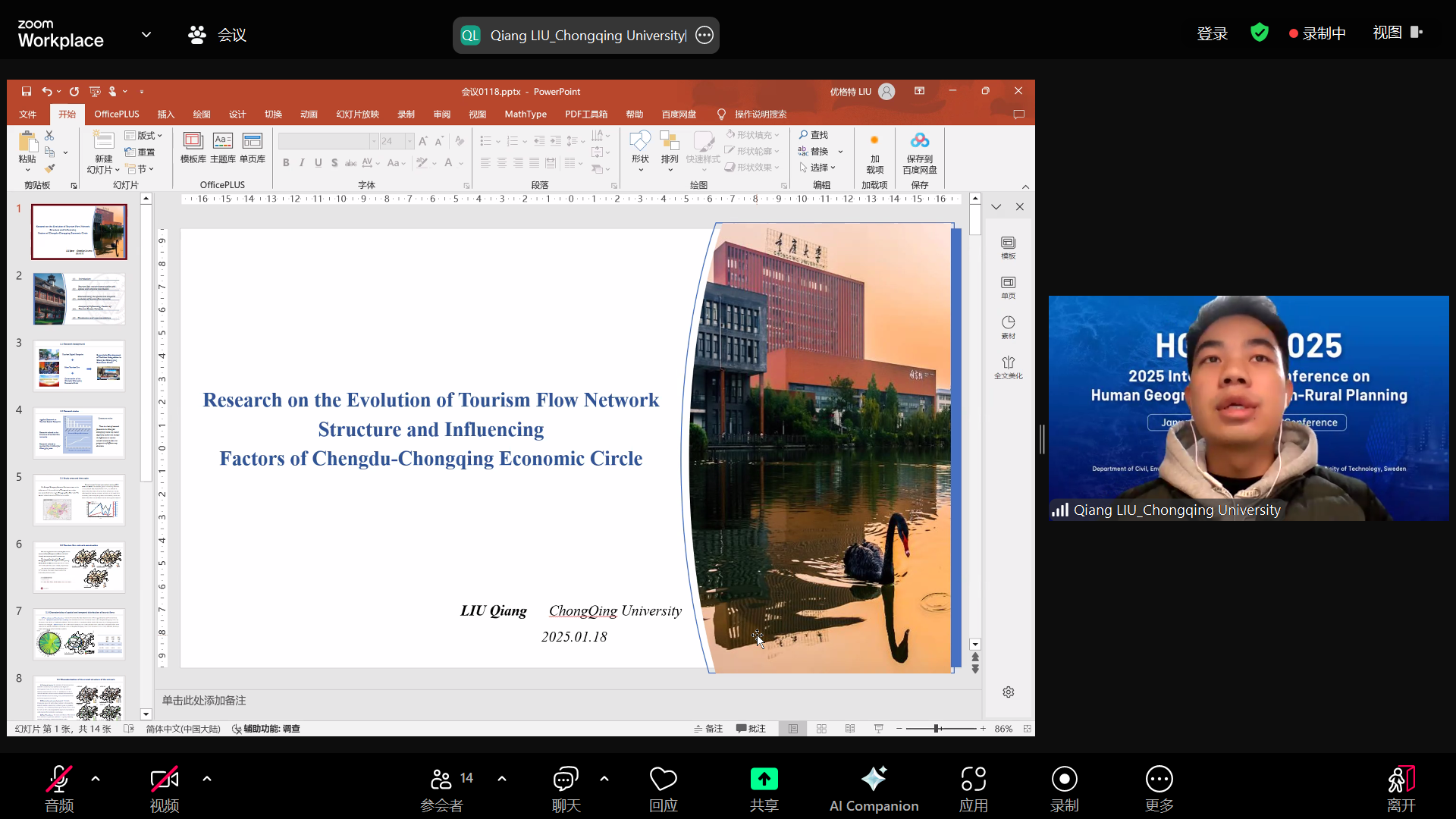Image resolution: width=1456 pixels, height=819 pixels.
Task: Toggle bold formatting B
Action: click(286, 162)
